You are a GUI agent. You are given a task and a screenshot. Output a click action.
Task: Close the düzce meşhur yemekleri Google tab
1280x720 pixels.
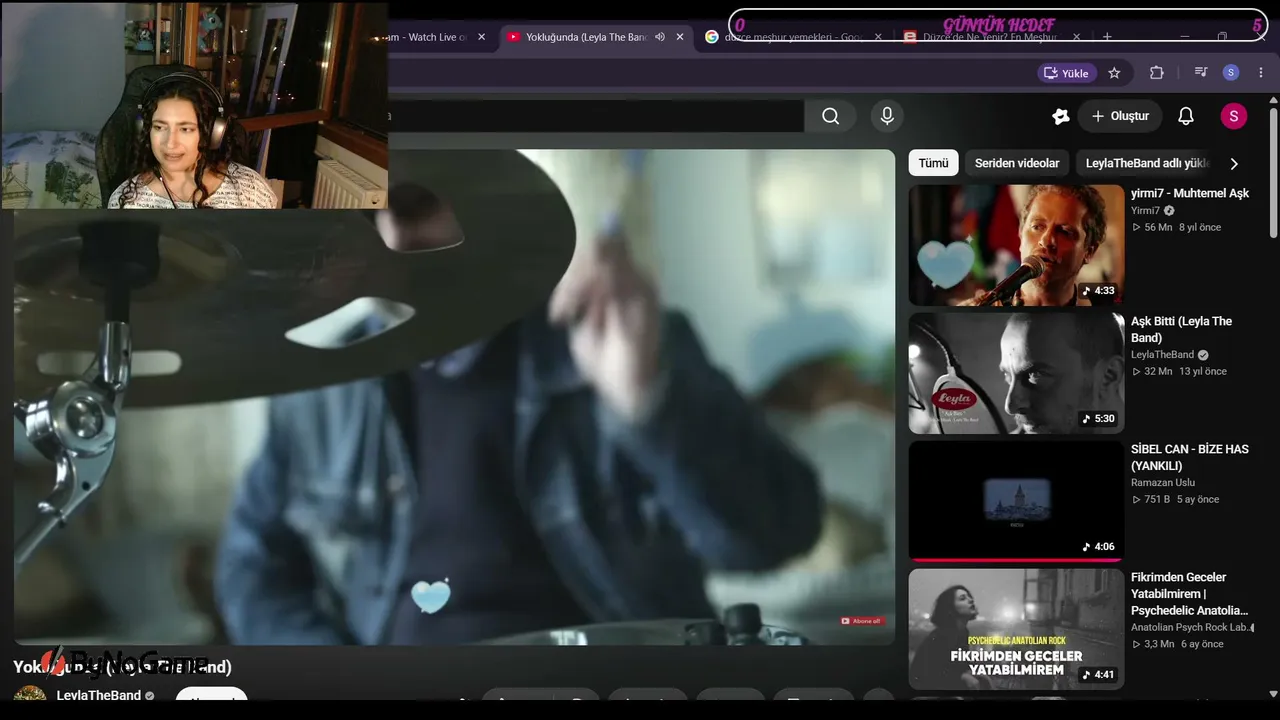(878, 37)
